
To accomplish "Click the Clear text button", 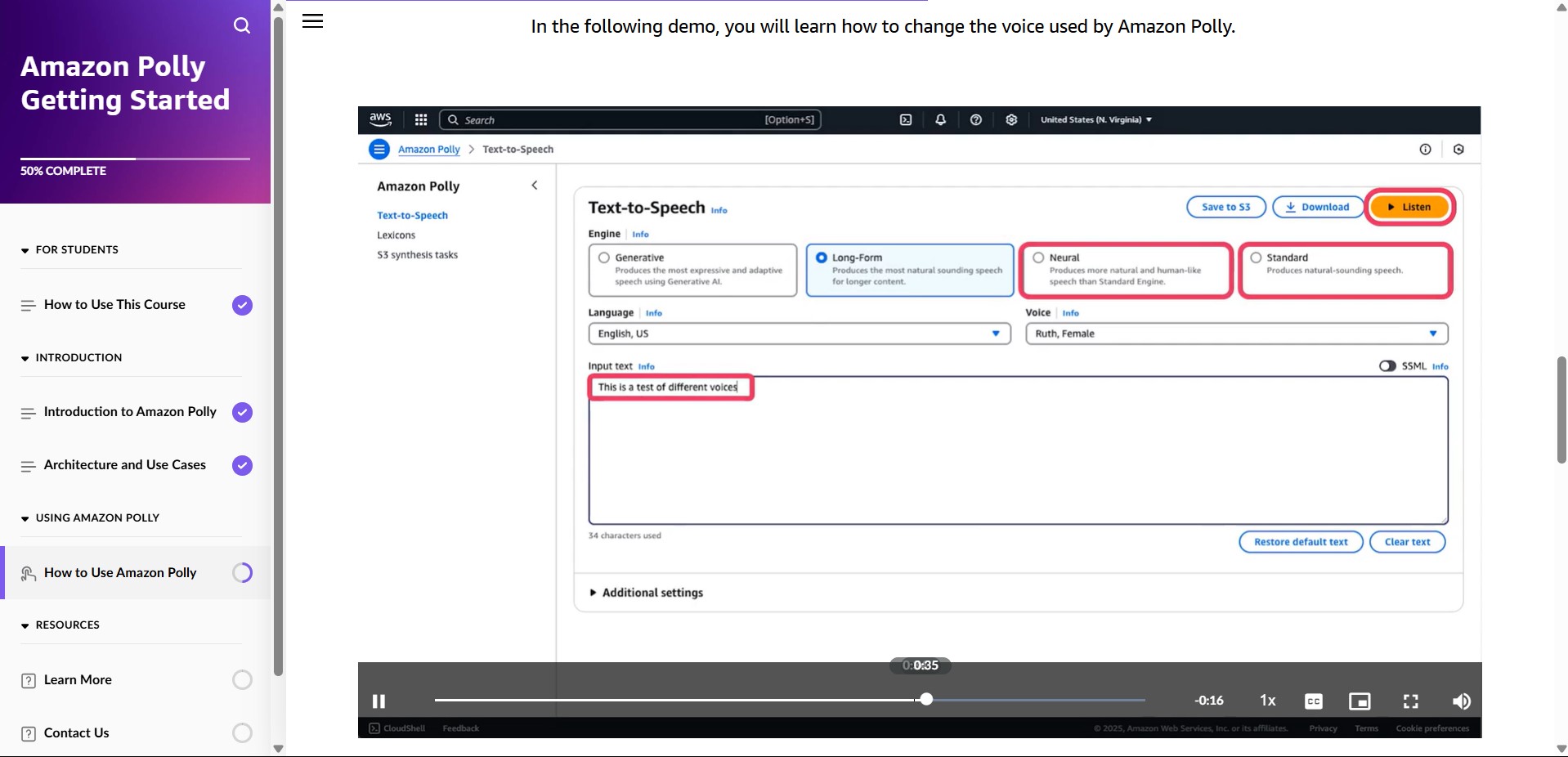I will point(1407,542).
